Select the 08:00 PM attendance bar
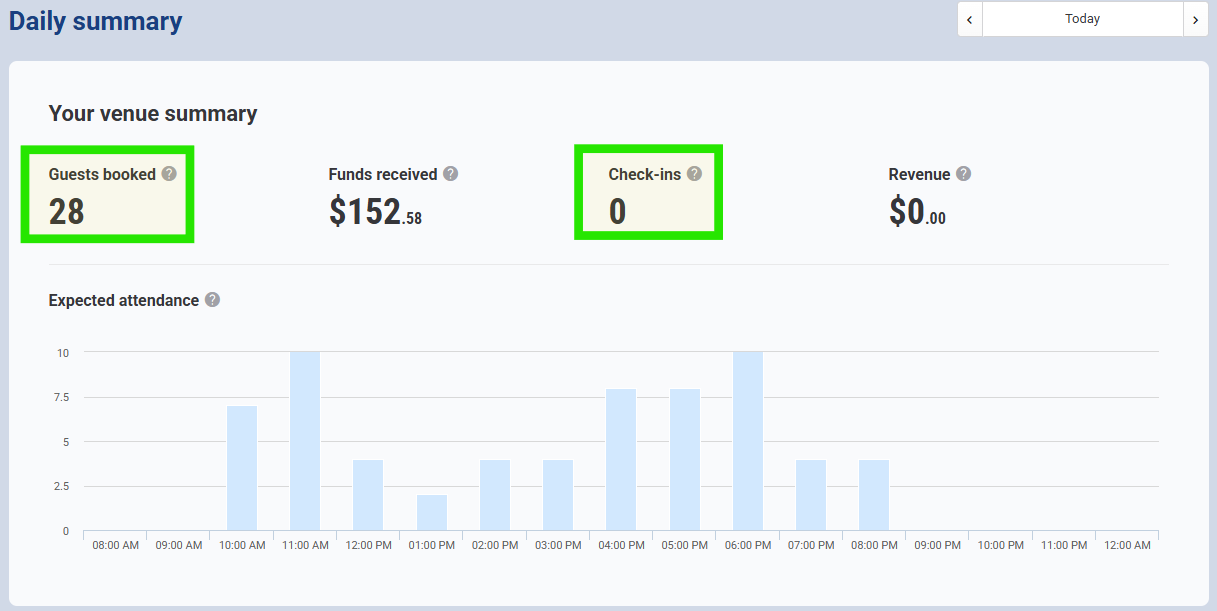Screen dimensions: 1217x611 click(874, 495)
